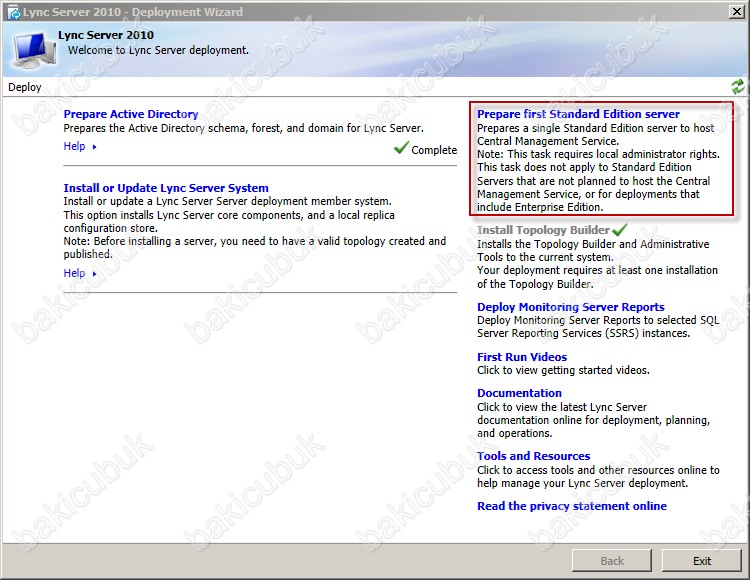Click the green checkmark next to Complete
The image size is (750, 580).
tap(401, 147)
